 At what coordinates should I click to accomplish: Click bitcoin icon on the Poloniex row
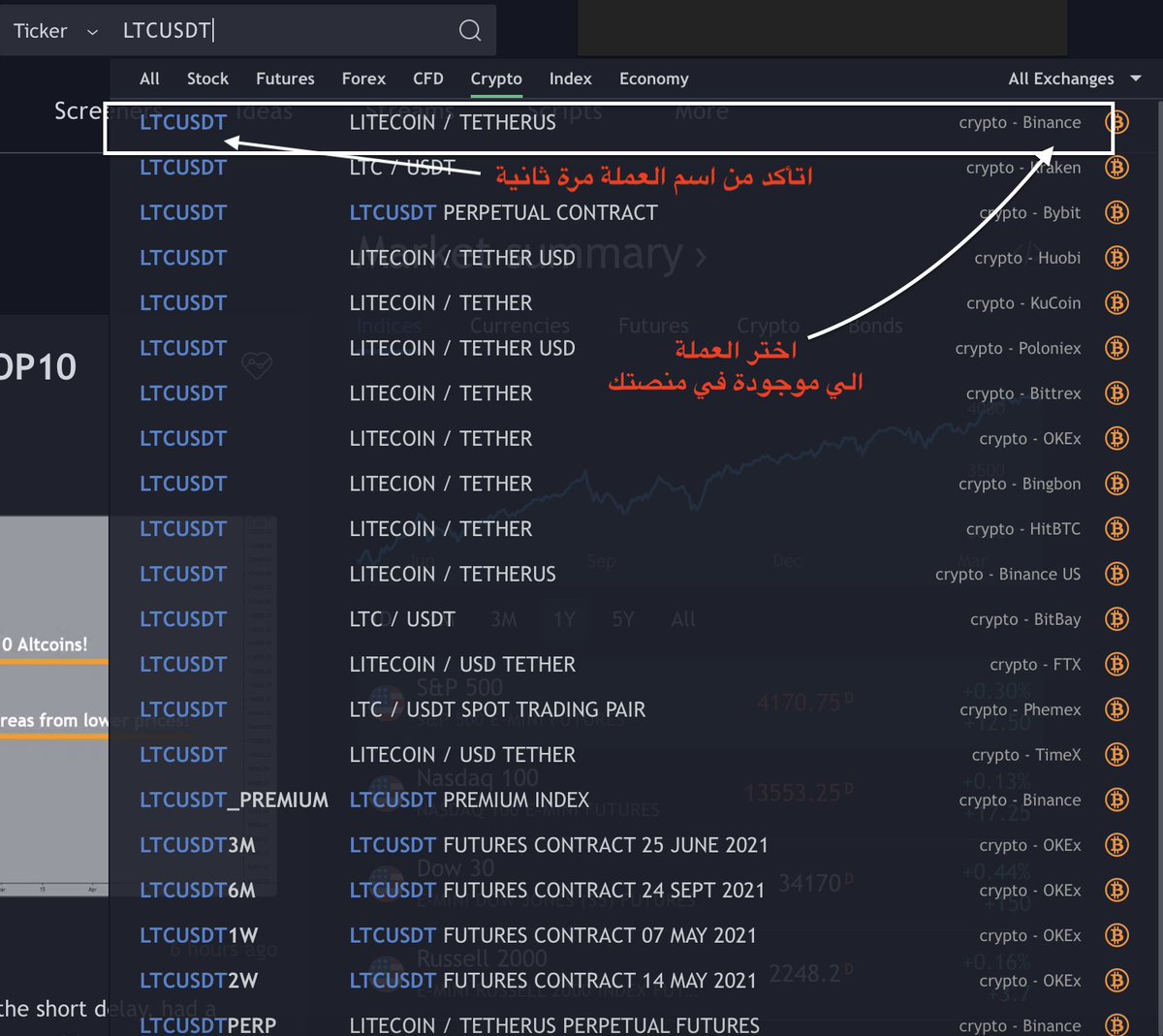pos(1116,348)
